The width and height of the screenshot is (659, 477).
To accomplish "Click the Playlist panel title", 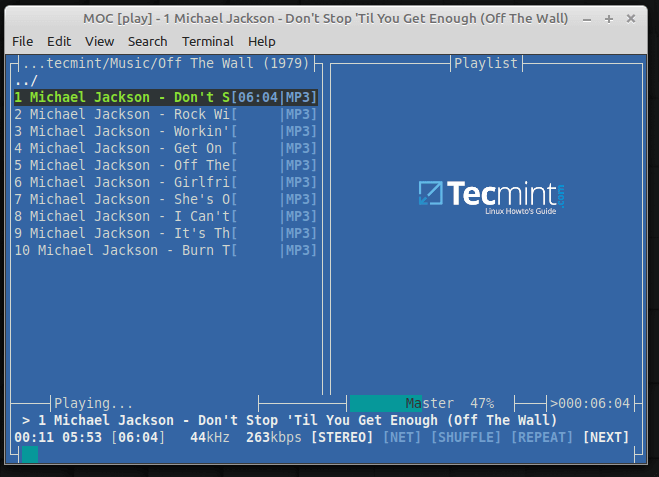I will (x=486, y=63).
